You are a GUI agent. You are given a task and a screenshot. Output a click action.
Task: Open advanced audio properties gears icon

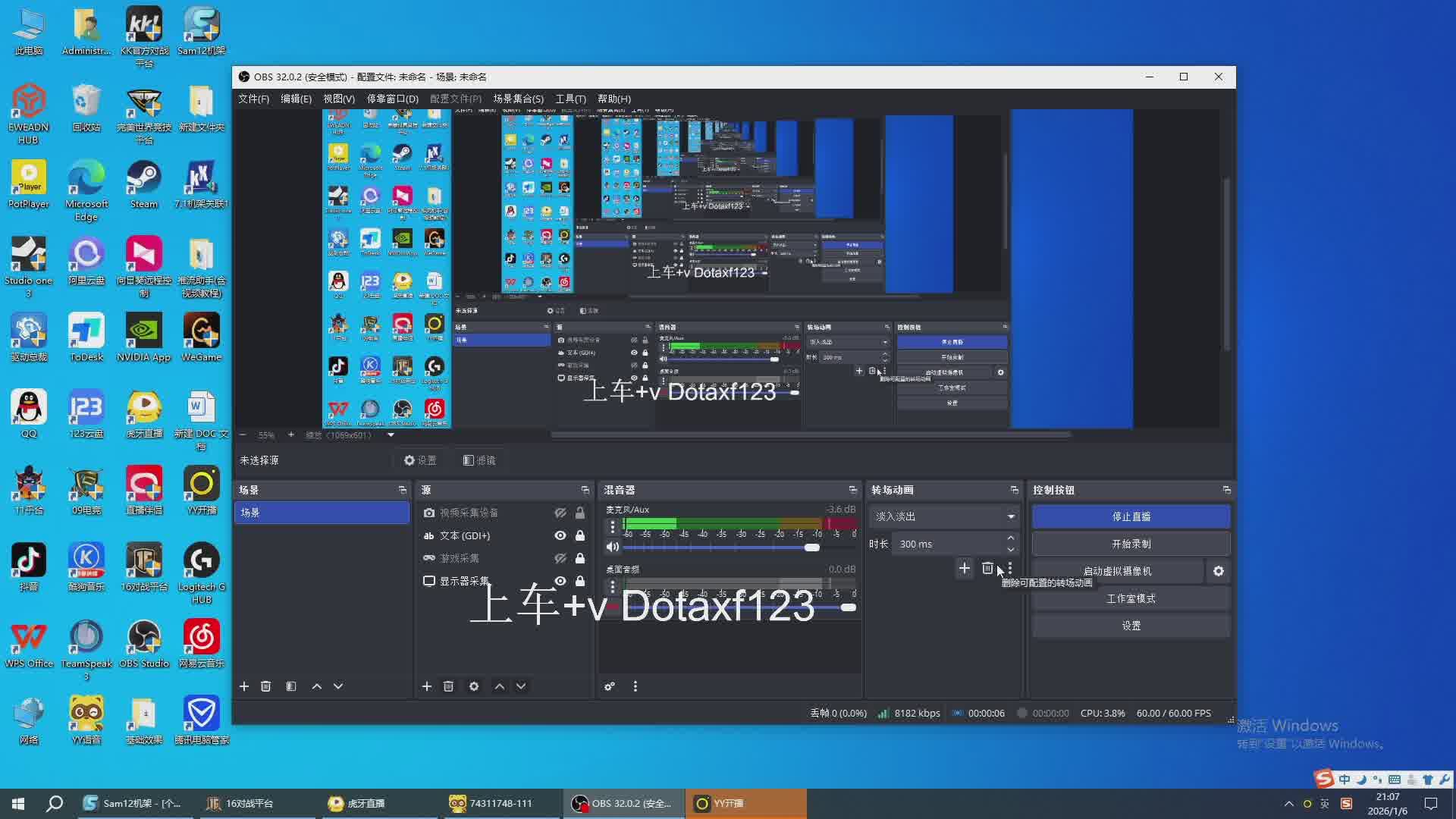pyautogui.click(x=610, y=686)
